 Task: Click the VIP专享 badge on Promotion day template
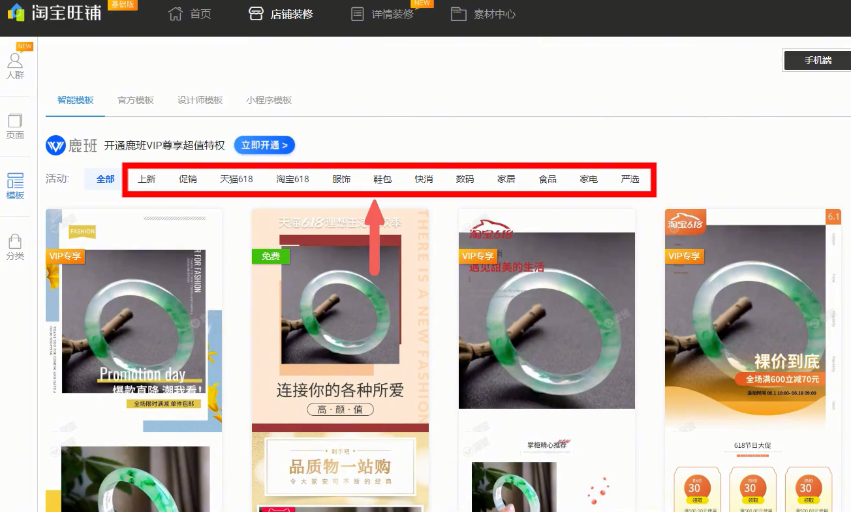(x=65, y=256)
